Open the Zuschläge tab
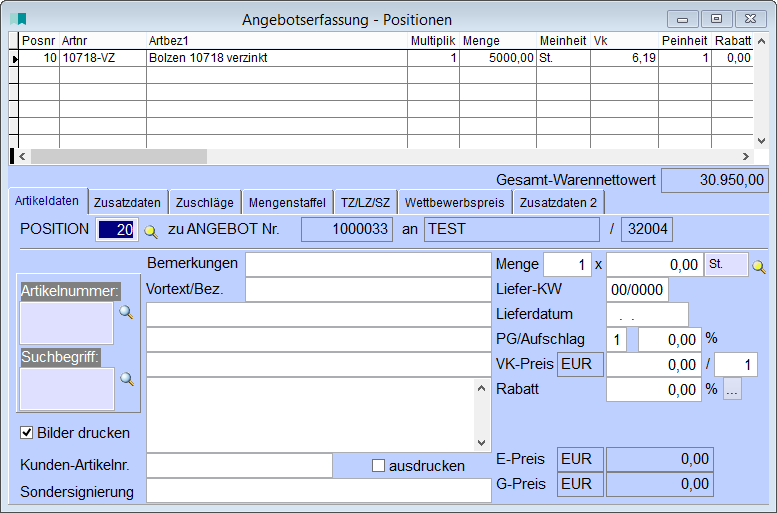The height and width of the screenshot is (513, 777). coord(205,202)
